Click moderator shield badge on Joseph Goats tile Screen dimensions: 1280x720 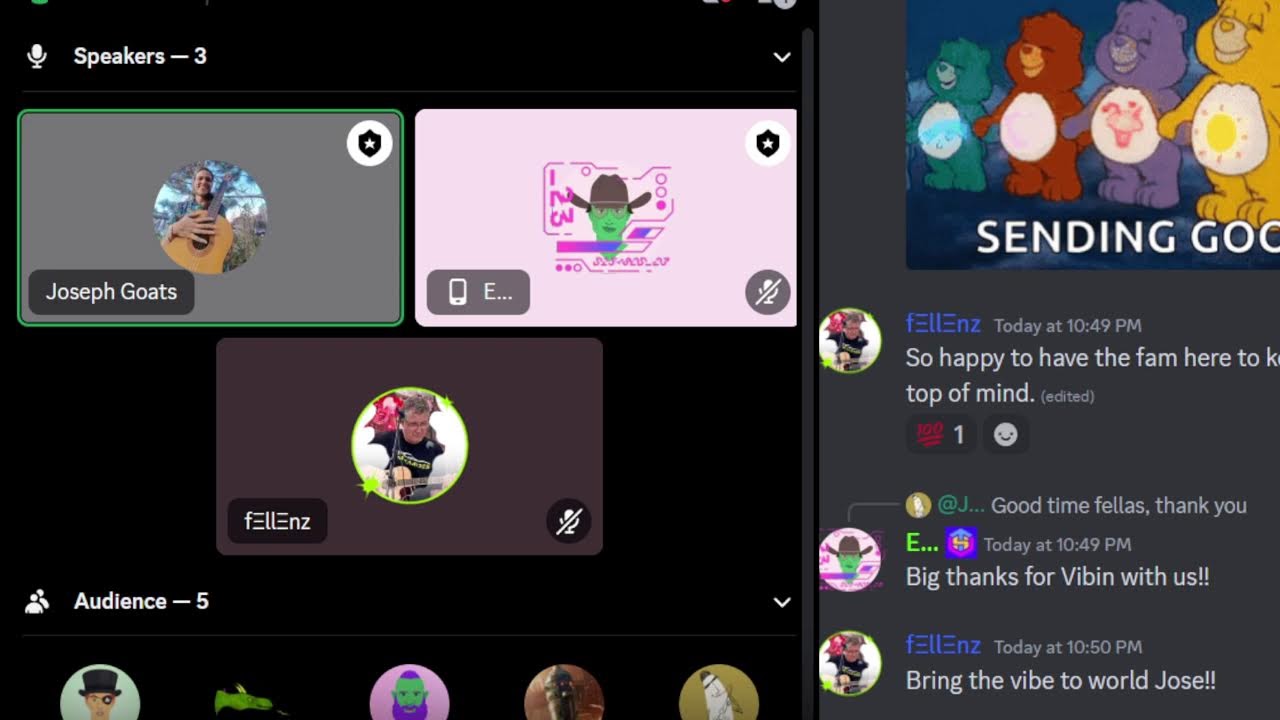pyautogui.click(x=370, y=144)
